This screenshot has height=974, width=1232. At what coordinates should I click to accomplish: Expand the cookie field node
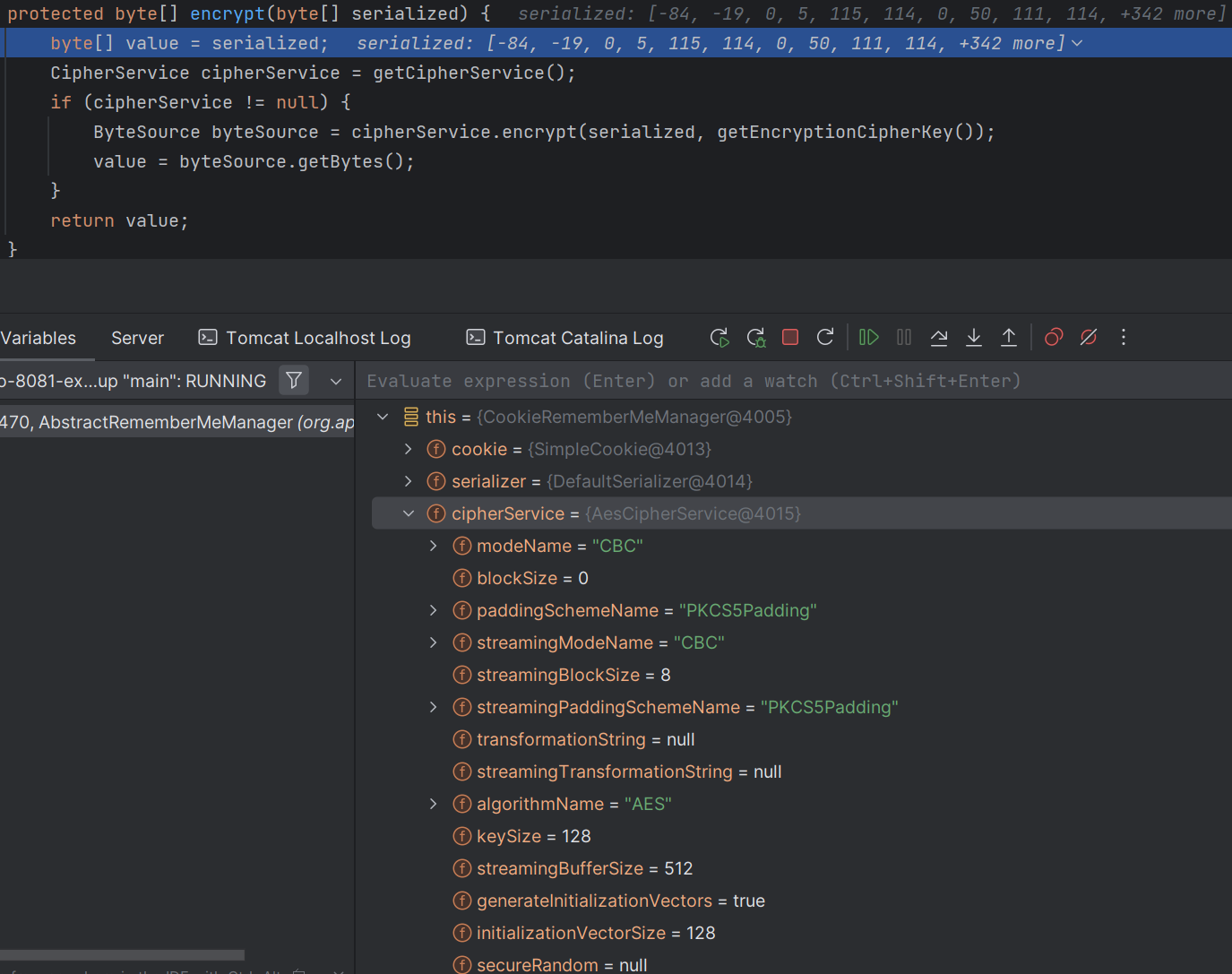coord(409,449)
